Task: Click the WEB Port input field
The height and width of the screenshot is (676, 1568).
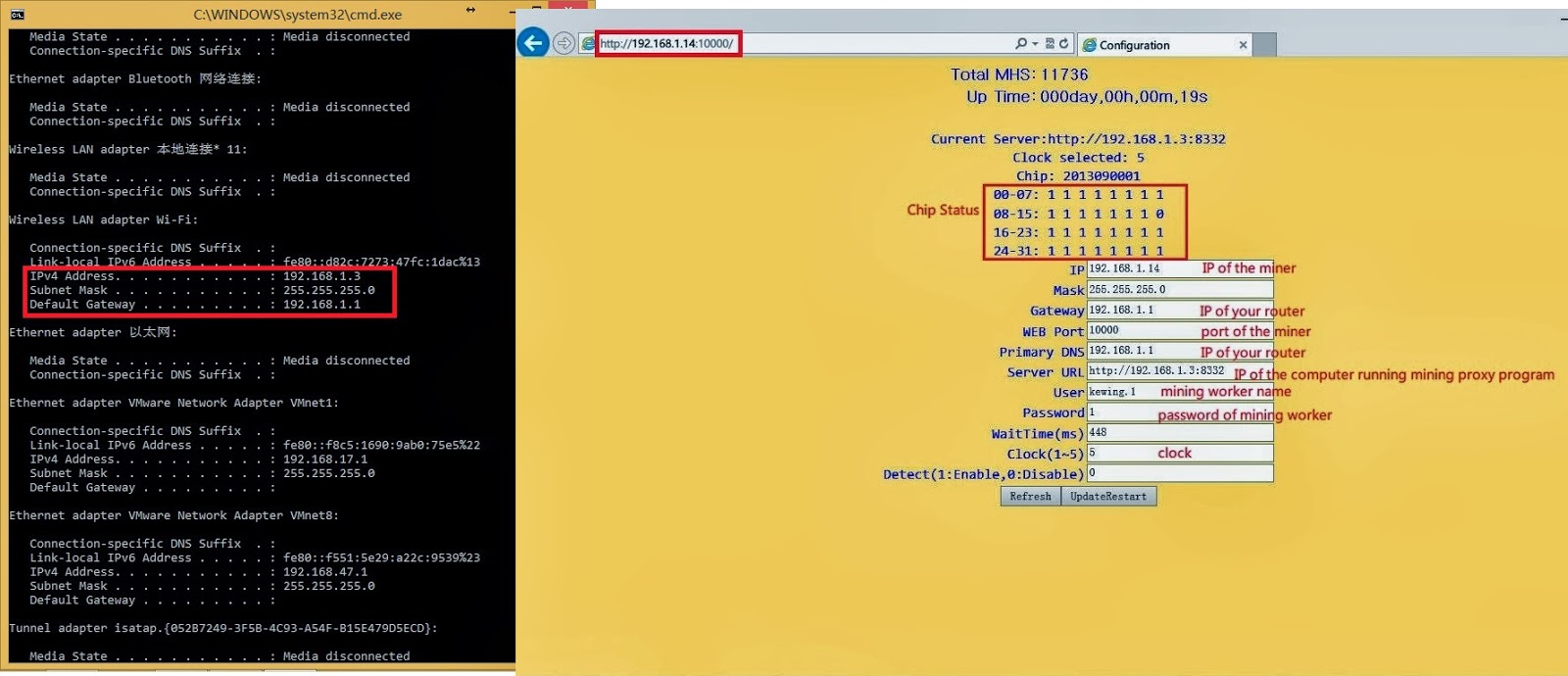Action: coord(1180,331)
